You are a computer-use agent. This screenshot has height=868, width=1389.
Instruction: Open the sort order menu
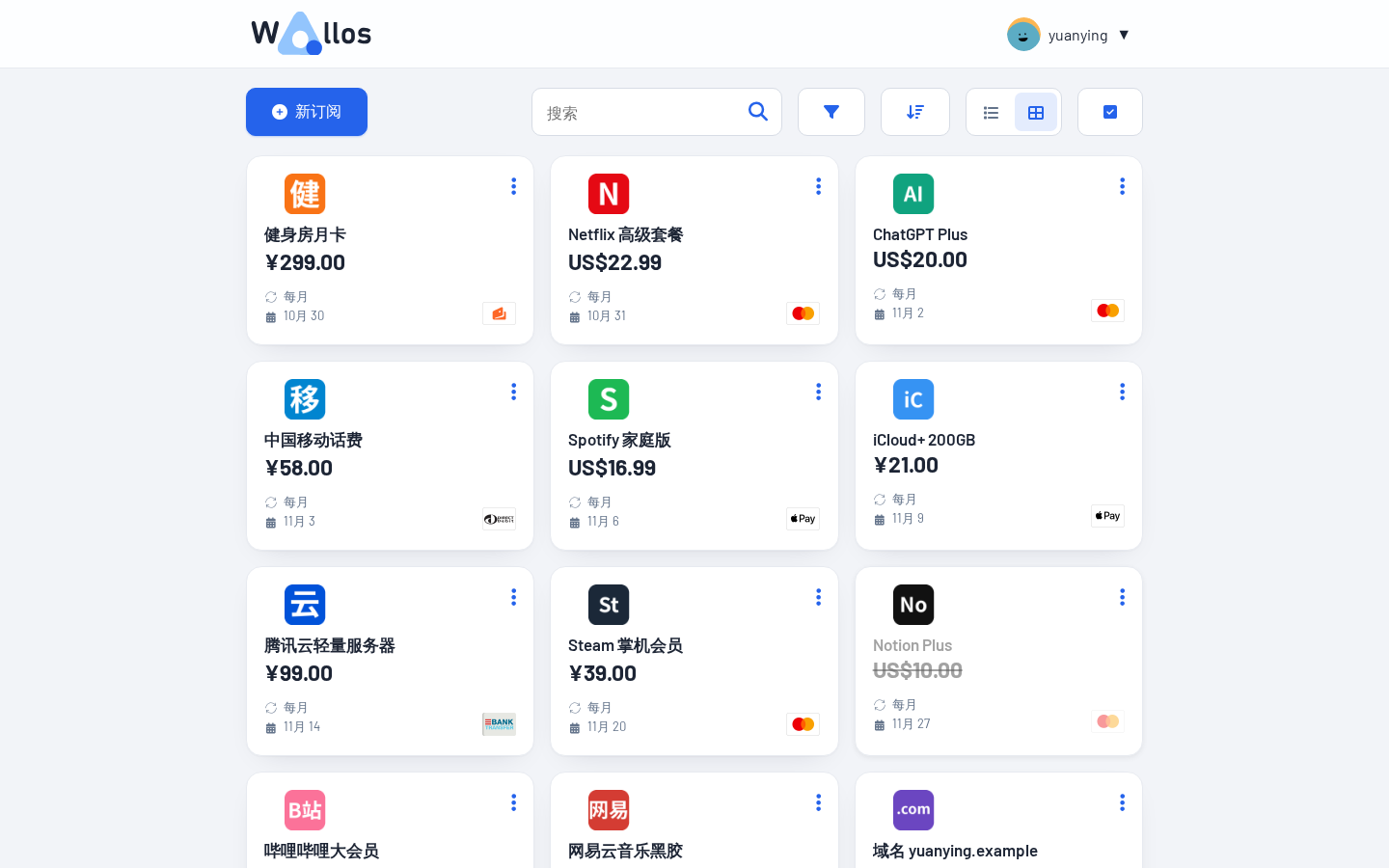point(915,112)
